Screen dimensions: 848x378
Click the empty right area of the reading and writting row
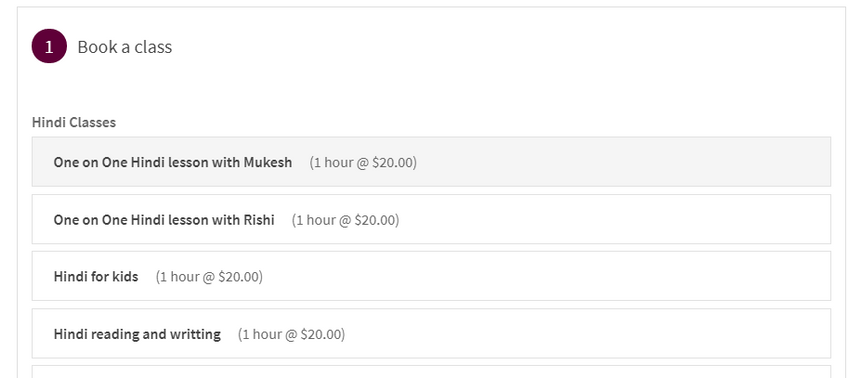click(x=587, y=333)
